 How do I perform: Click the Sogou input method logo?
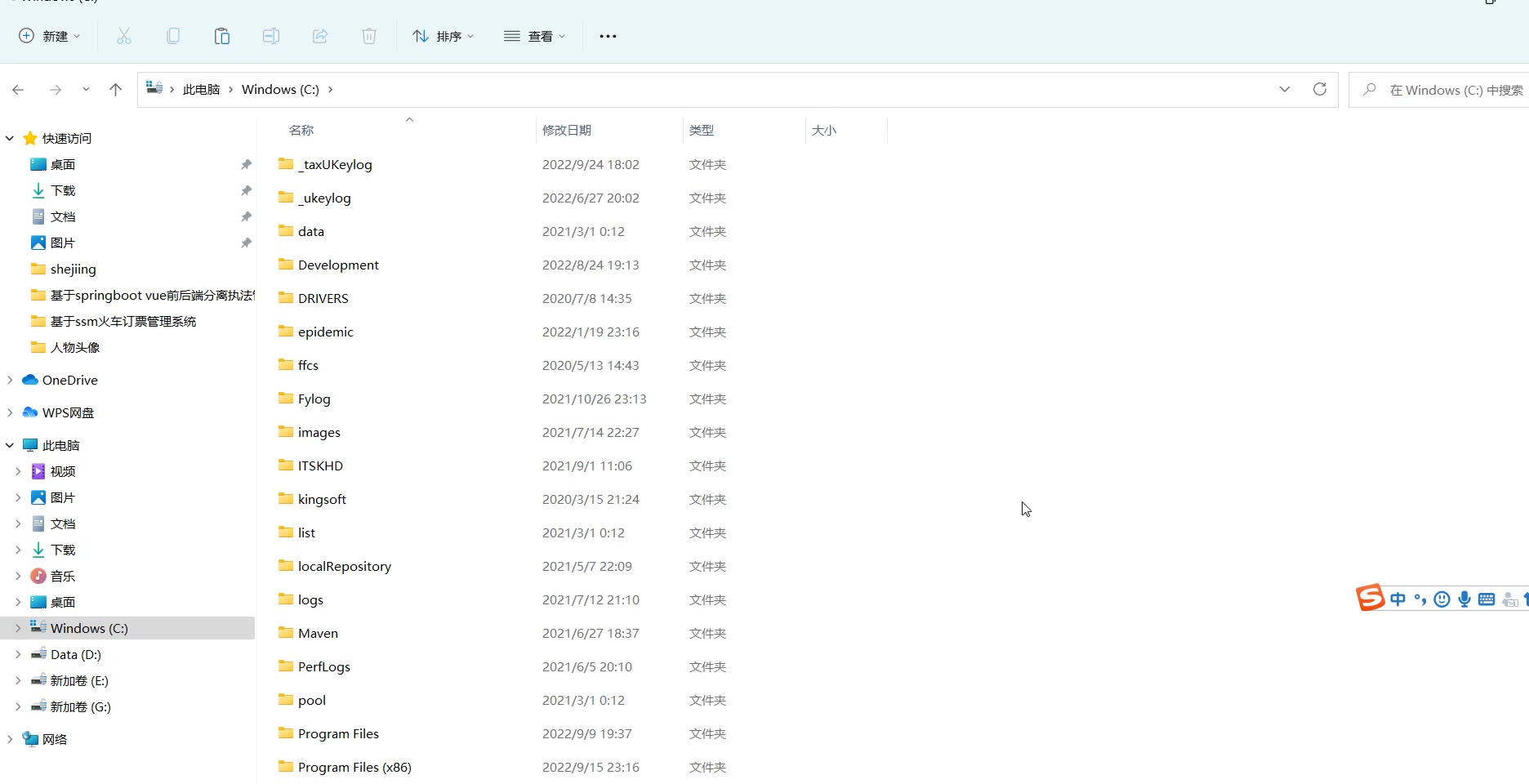tap(1370, 598)
